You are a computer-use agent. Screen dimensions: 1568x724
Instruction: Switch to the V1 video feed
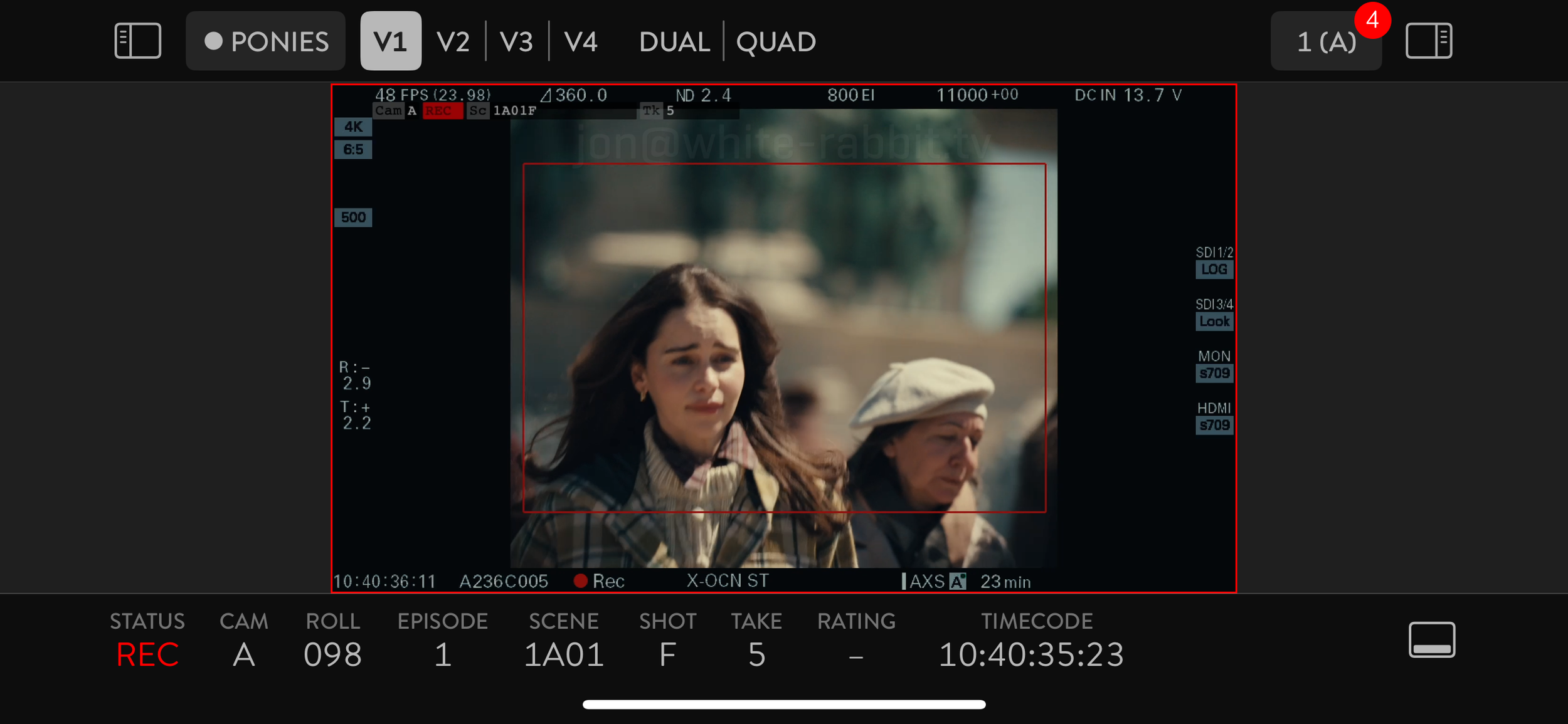pyautogui.click(x=390, y=41)
